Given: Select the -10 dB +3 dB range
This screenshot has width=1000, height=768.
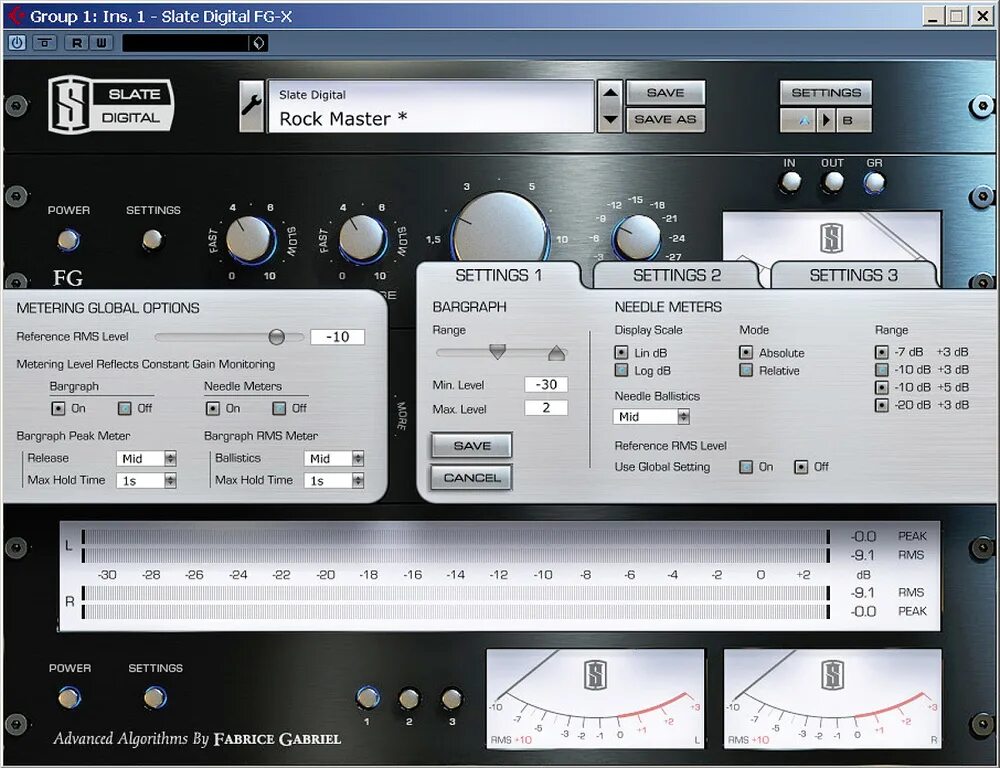Looking at the screenshot, I should coord(881,370).
